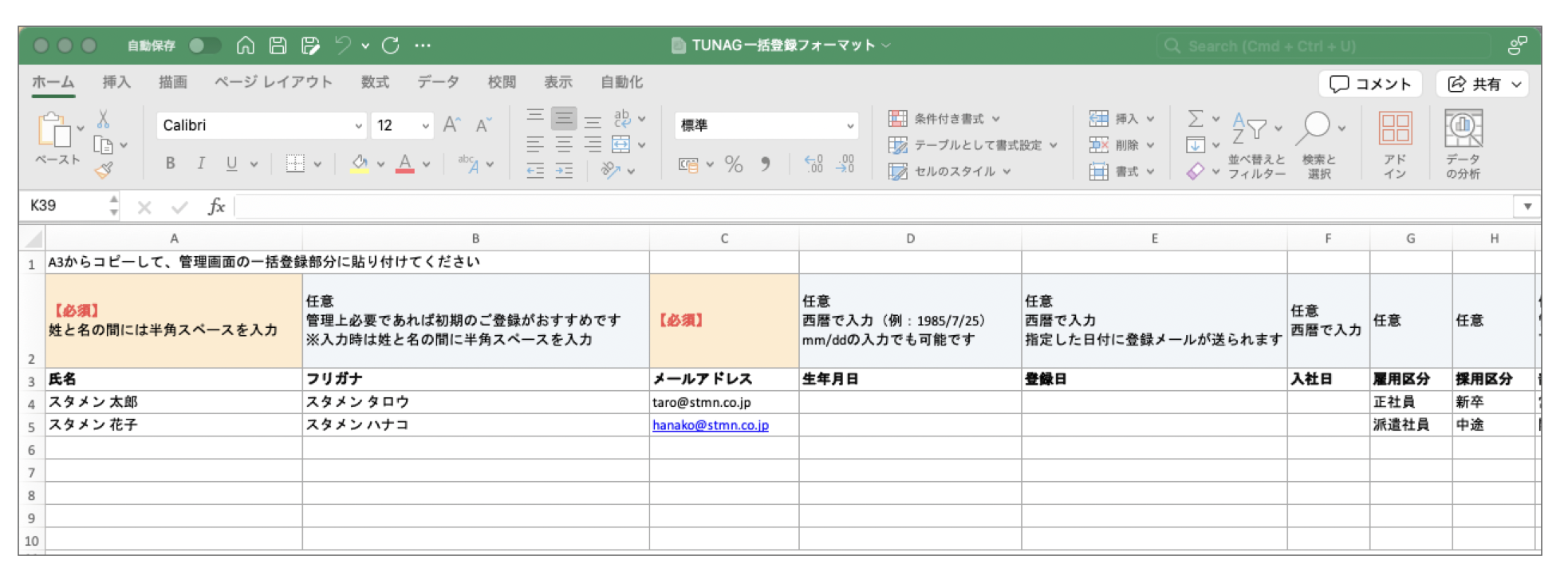Toggle align text right
The height and width of the screenshot is (576, 1568).
[593, 144]
